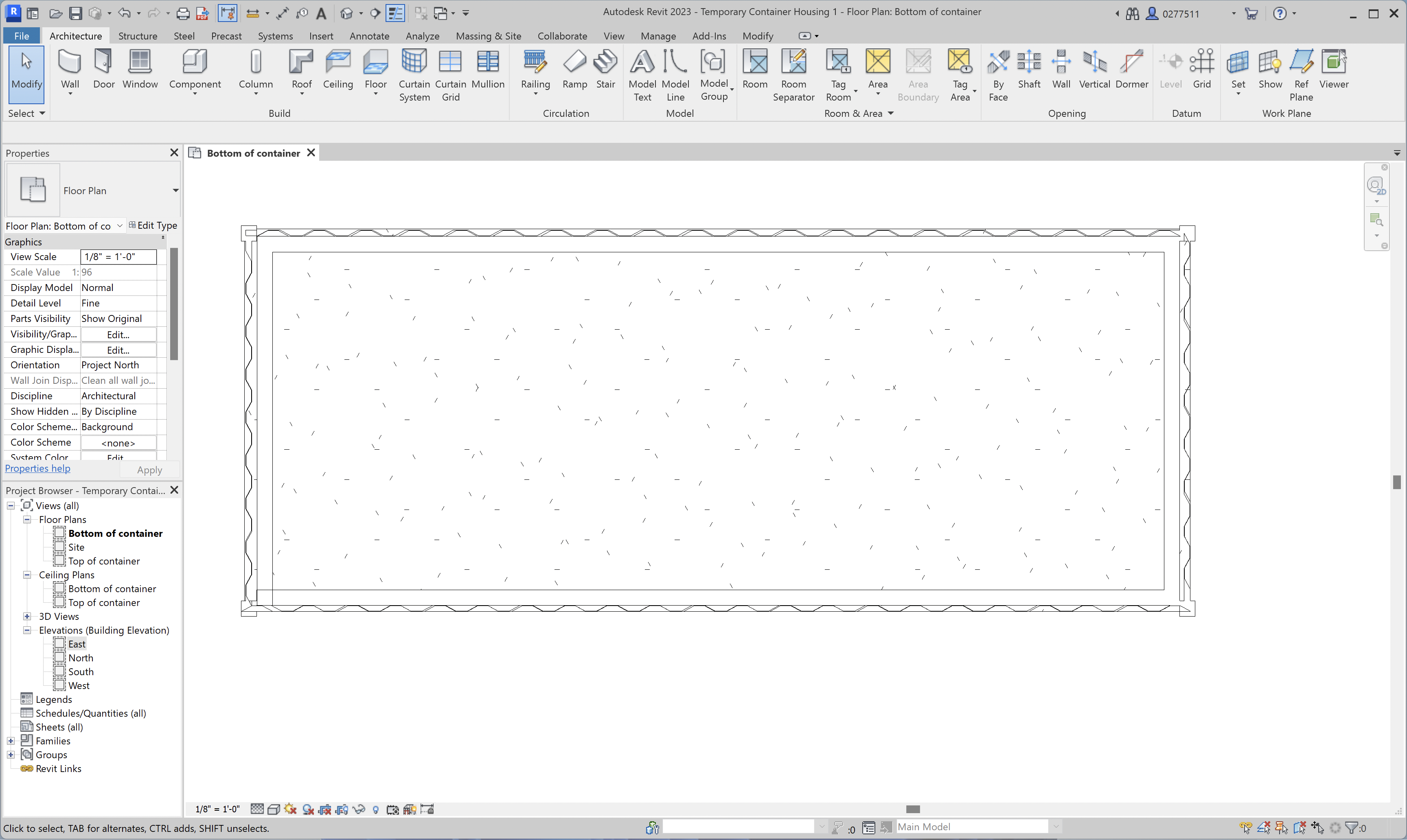Open the work plane Viewer
This screenshot has height=840, width=1407.
(x=1333, y=70)
